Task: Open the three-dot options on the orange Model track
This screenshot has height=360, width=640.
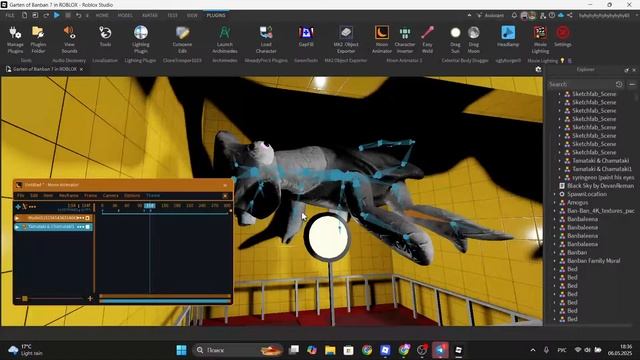Action: tap(80, 218)
